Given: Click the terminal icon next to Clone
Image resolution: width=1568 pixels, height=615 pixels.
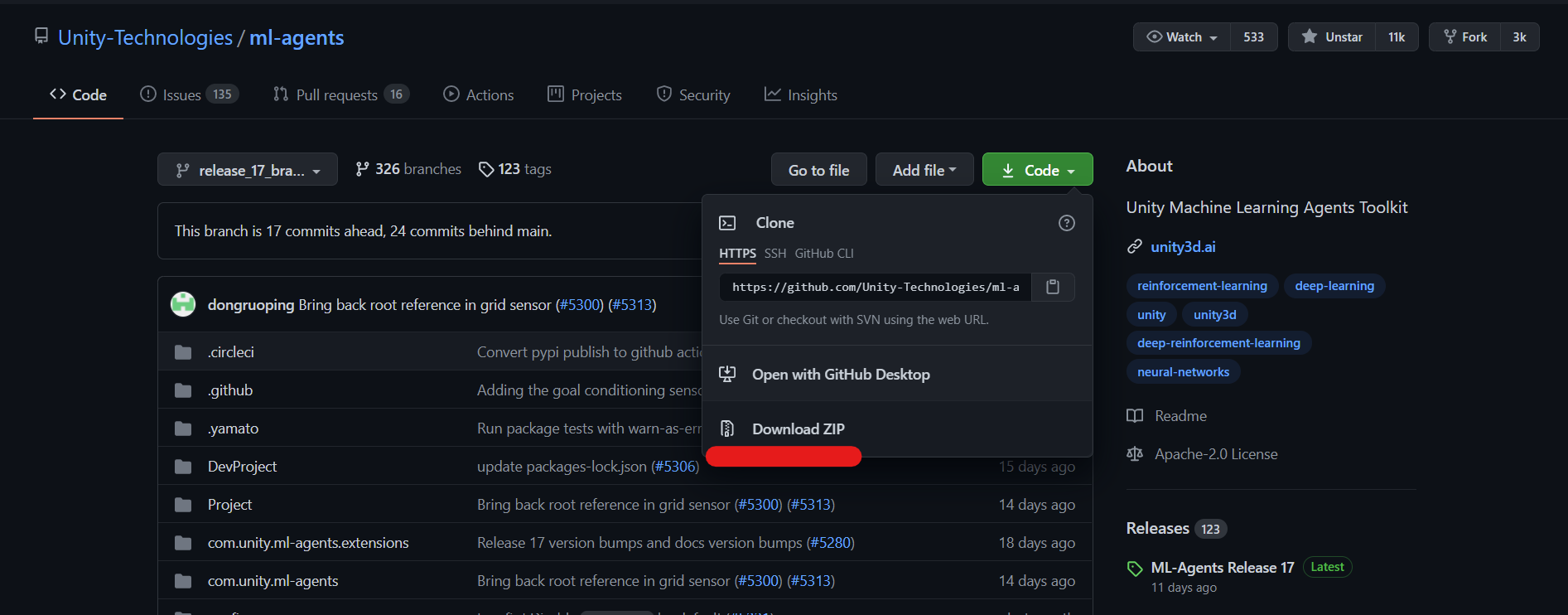Looking at the screenshot, I should click(727, 223).
